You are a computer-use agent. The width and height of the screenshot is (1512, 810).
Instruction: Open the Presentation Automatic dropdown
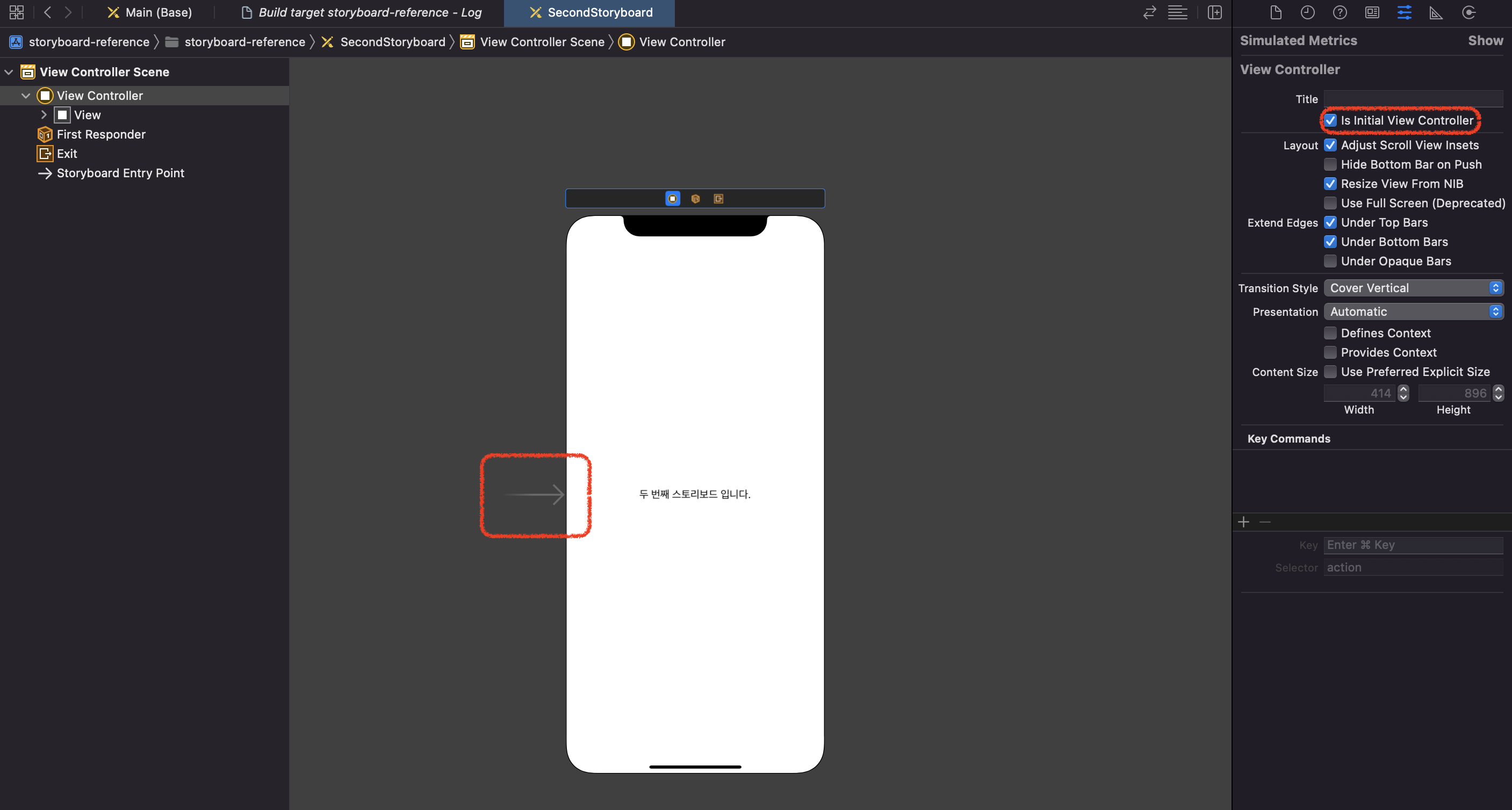pyautogui.click(x=1413, y=312)
